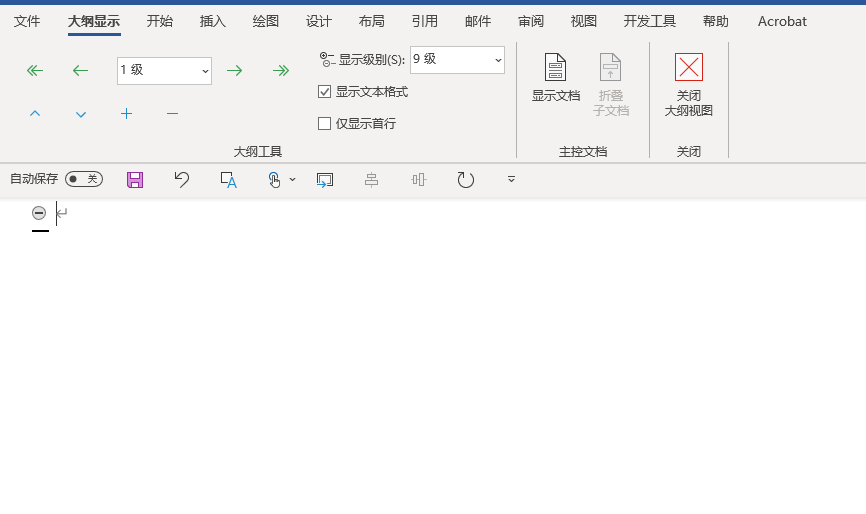
Task: Click the 显示文档 button
Action: pos(556,78)
